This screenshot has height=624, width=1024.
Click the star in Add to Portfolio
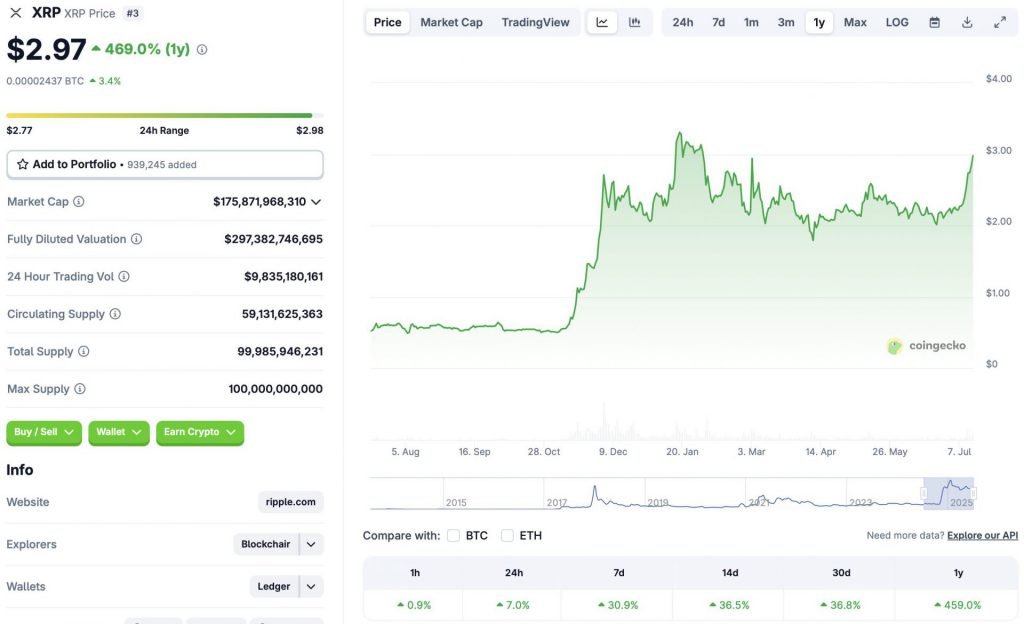[x=22, y=163]
